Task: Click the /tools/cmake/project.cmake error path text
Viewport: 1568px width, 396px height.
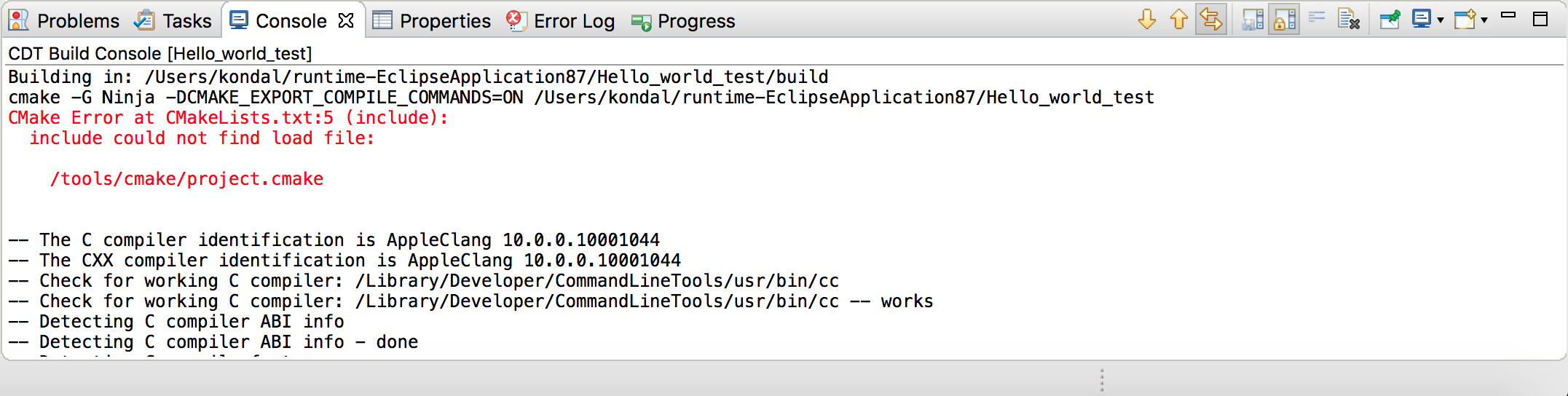Action: pos(186,179)
